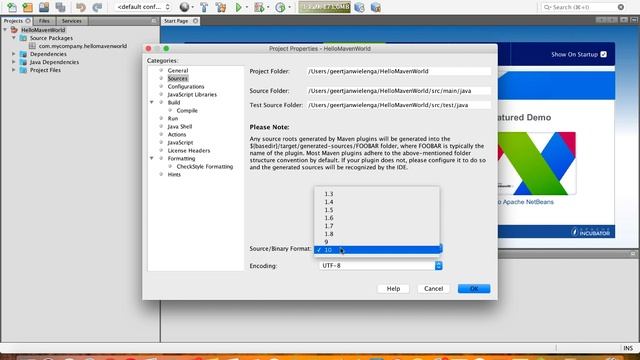The height and width of the screenshot is (360, 640).
Task: Open the Encoding UTF-8 dropdown
Action: [380, 266]
